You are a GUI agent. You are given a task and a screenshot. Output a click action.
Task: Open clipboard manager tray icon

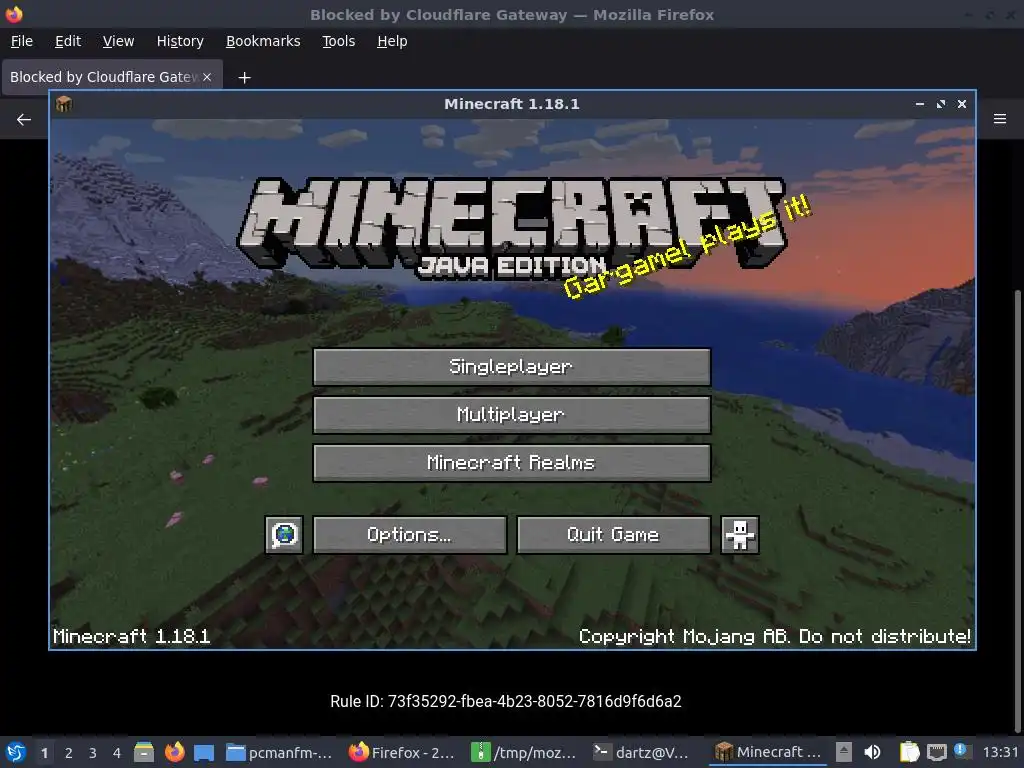click(909, 752)
